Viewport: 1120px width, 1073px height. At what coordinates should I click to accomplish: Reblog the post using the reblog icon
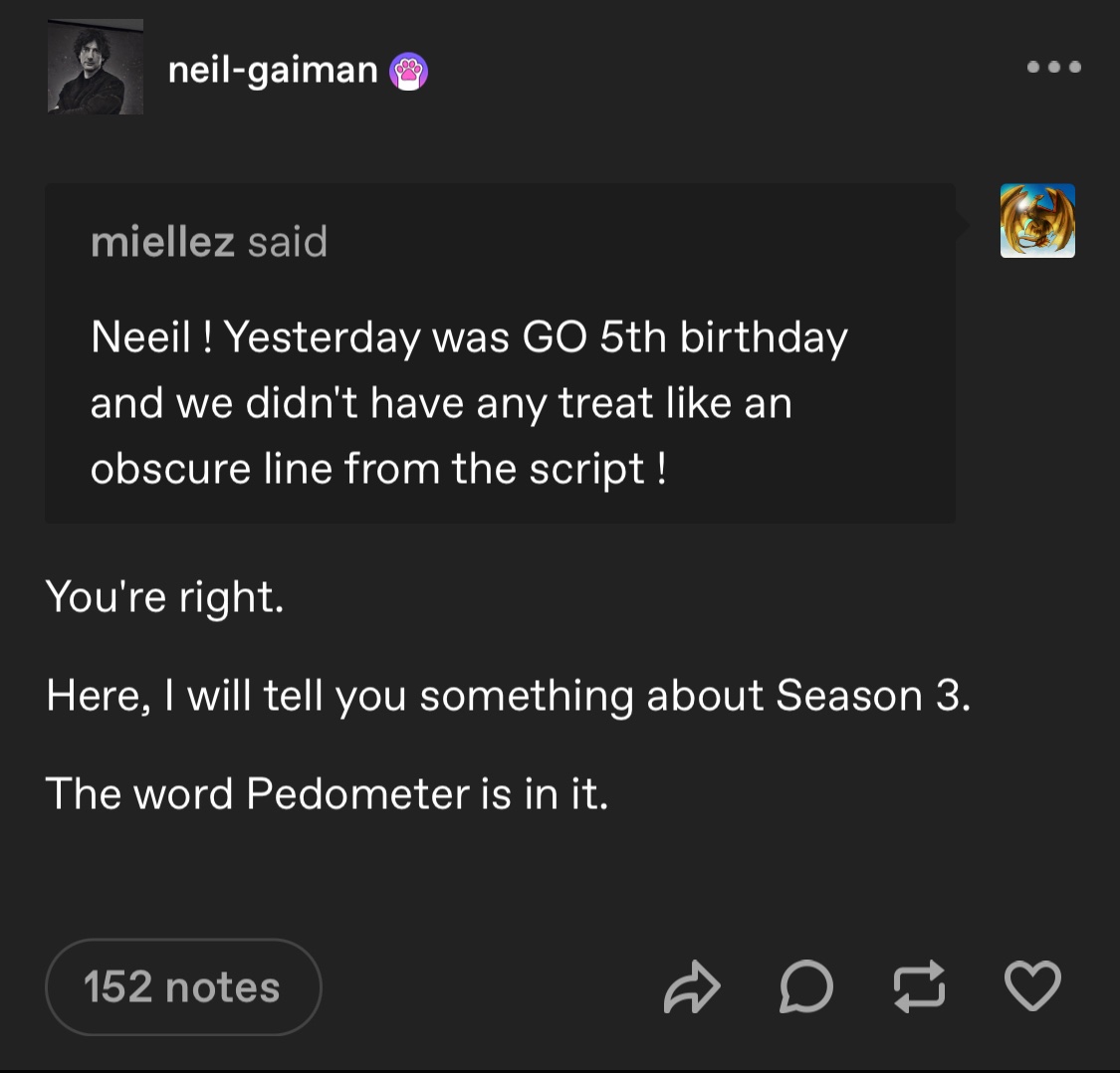pos(919,987)
